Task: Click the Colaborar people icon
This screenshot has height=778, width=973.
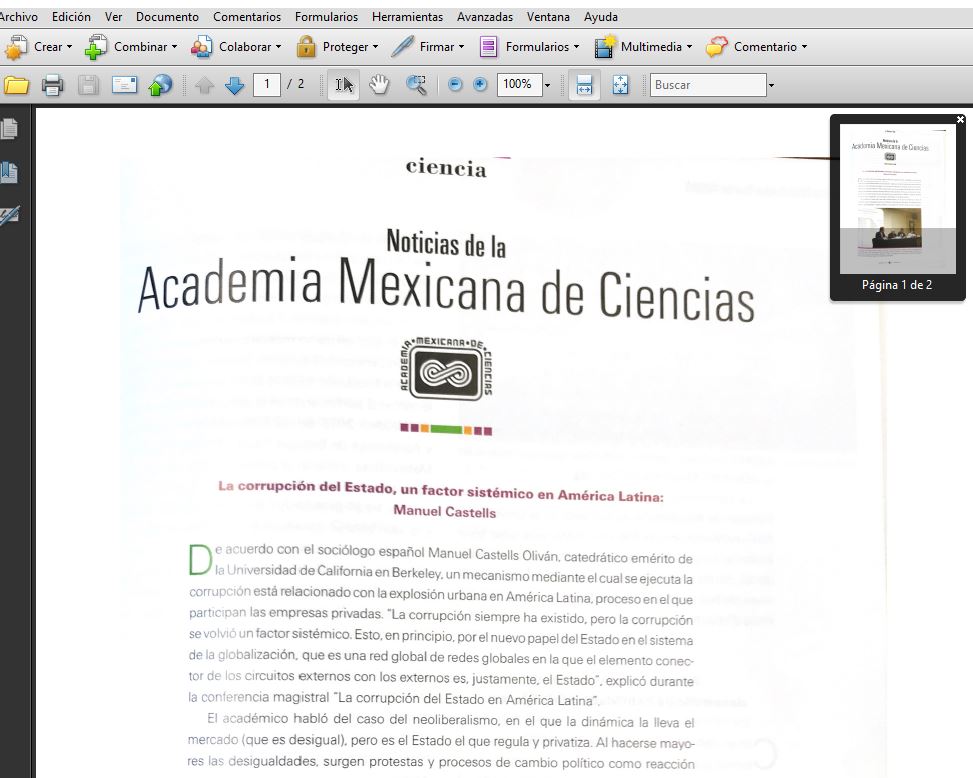Action: (x=201, y=47)
